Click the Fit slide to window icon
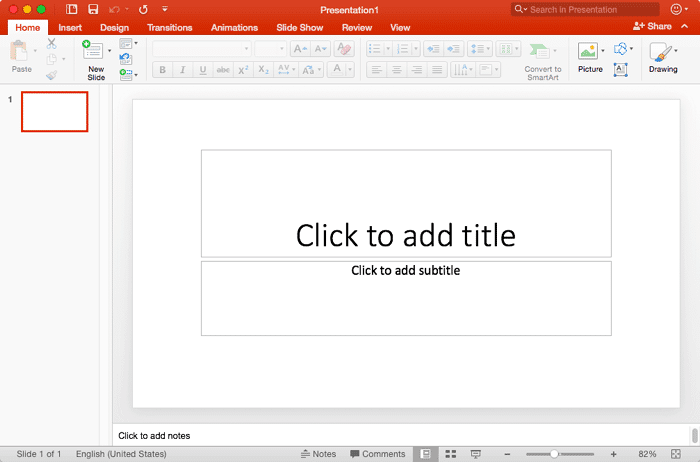Screen dimensions: 700x462 (676, 454)
